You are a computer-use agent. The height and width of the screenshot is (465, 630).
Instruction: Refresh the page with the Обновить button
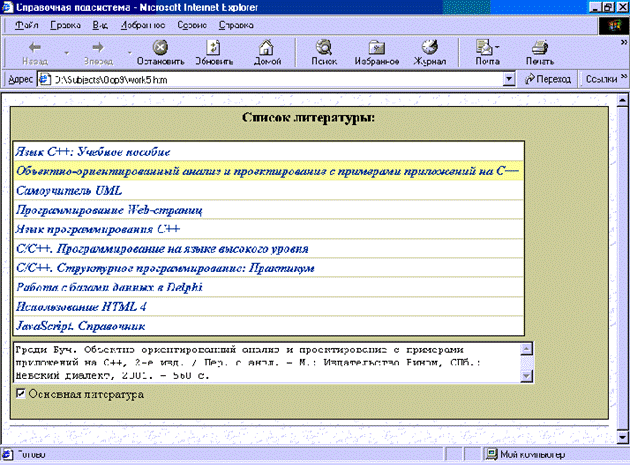212,51
